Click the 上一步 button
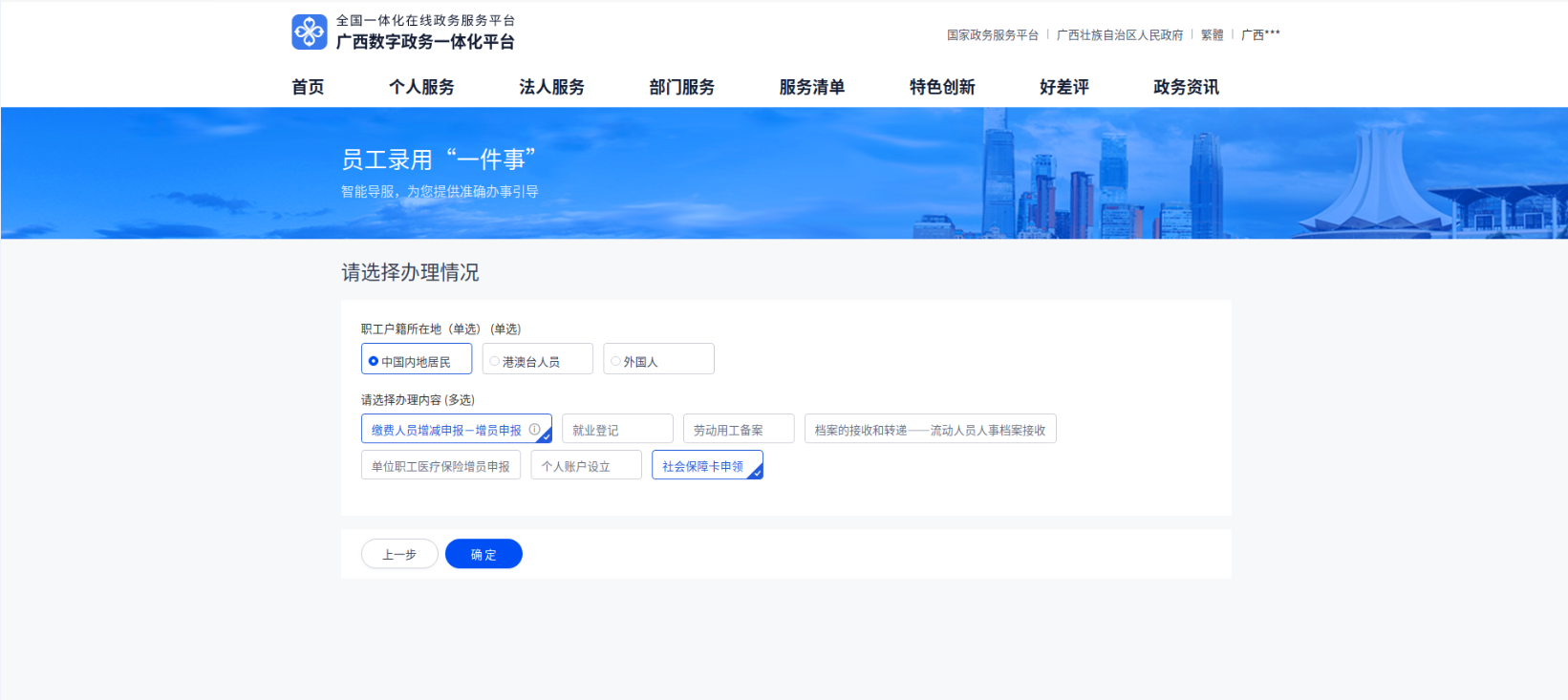This screenshot has height=700, width=1568. pos(399,554)
